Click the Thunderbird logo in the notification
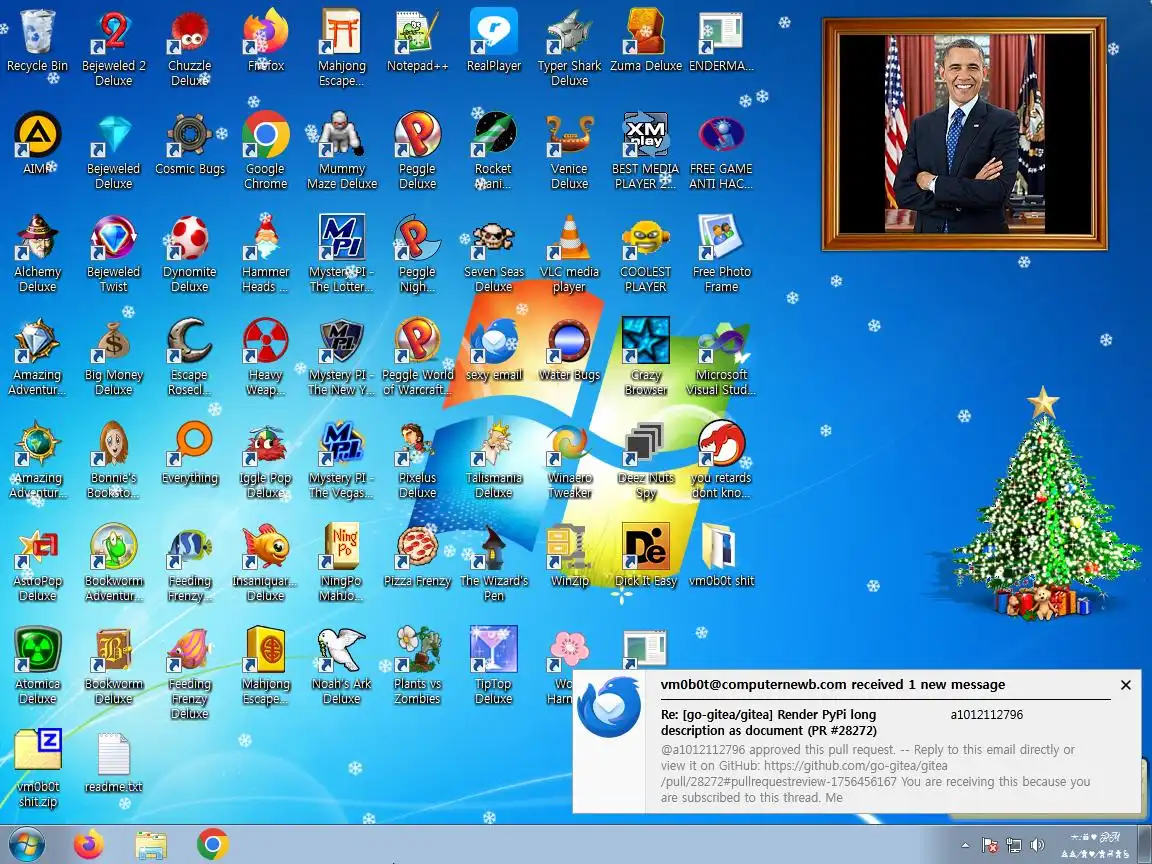 (x=608, y=706)
